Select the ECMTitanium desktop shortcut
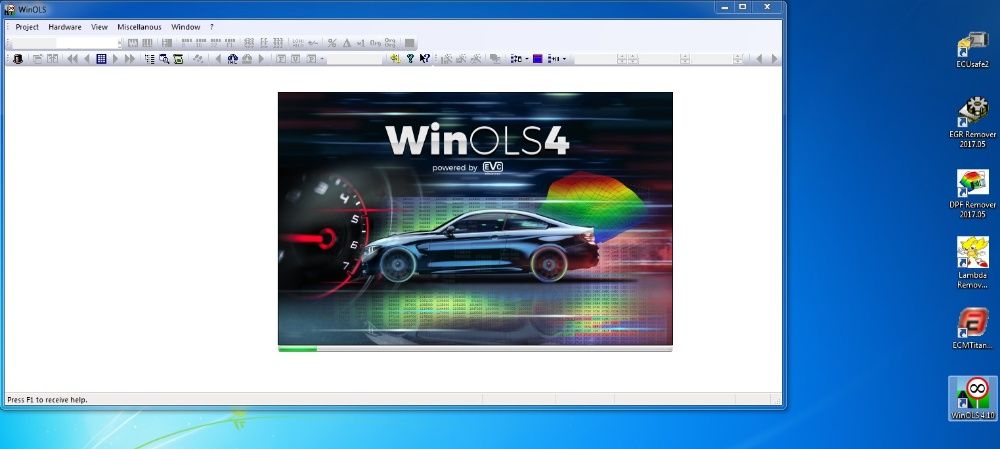The height and width of the screenshot is (449, 1000). [x=973, y=328]
